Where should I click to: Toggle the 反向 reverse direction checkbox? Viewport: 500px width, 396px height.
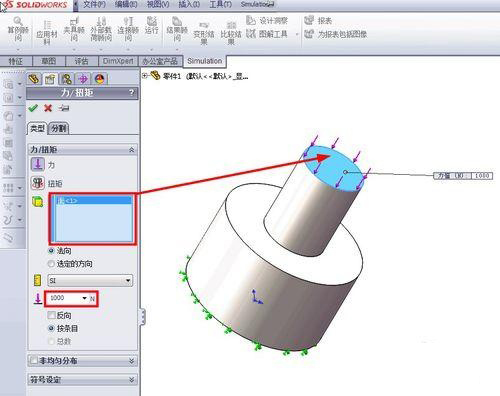[x=51, y=315]
